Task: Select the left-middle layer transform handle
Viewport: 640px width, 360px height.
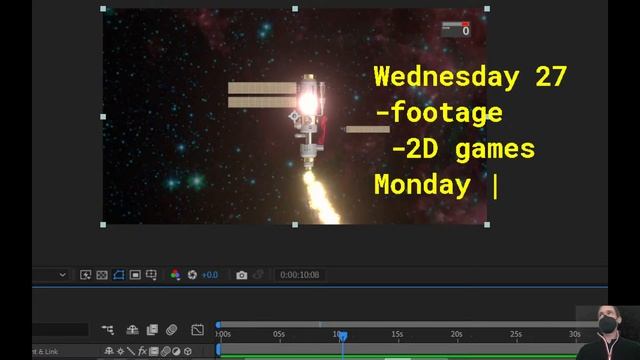Action: click(103, 117)
